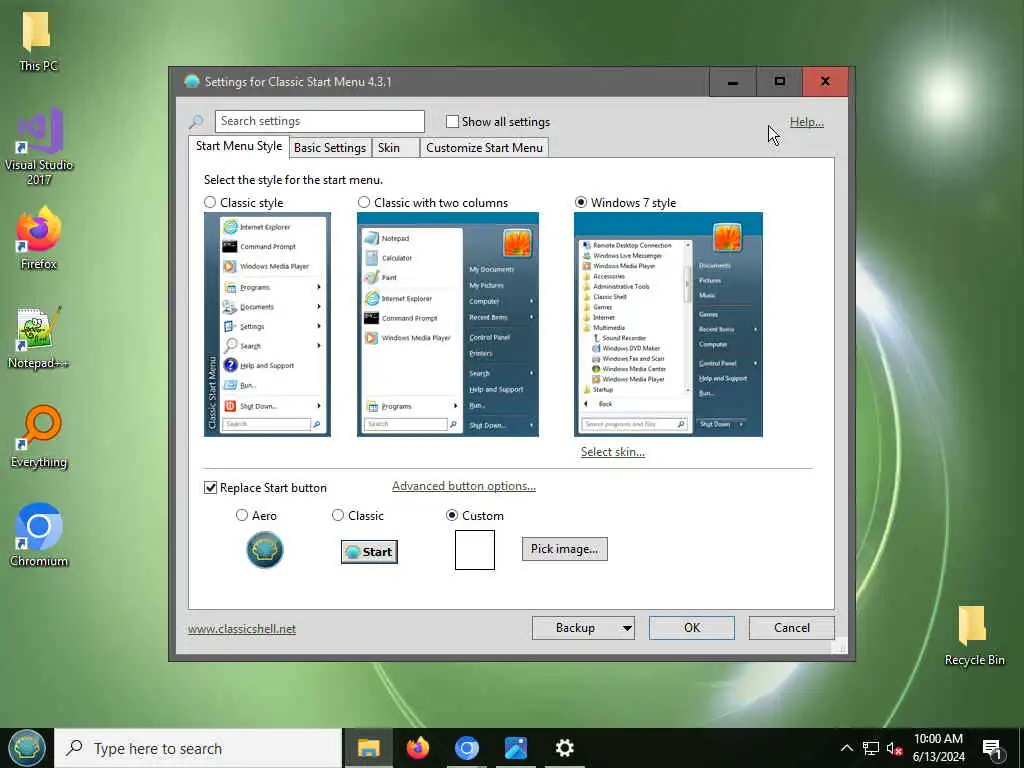Visit www.classicshell.net link
Screen dimensions: 1024x768
[x=242, y=629]
